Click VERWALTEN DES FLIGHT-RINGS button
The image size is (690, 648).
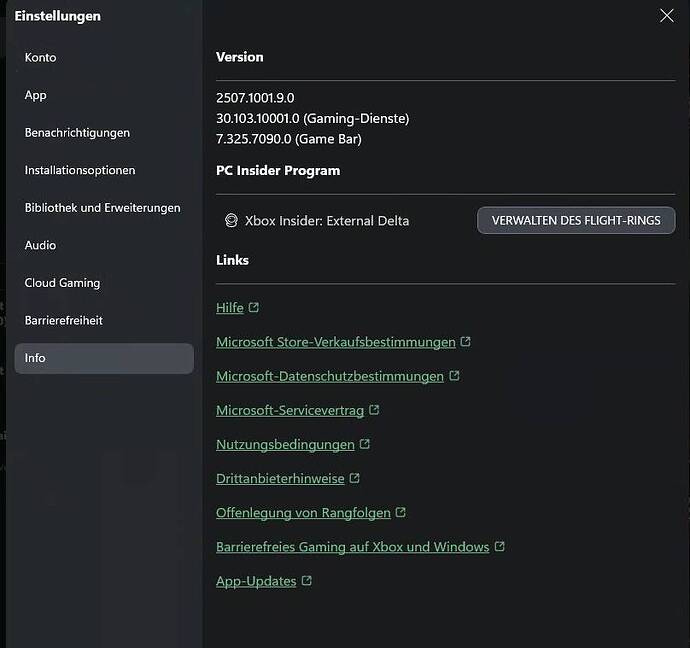576,220
